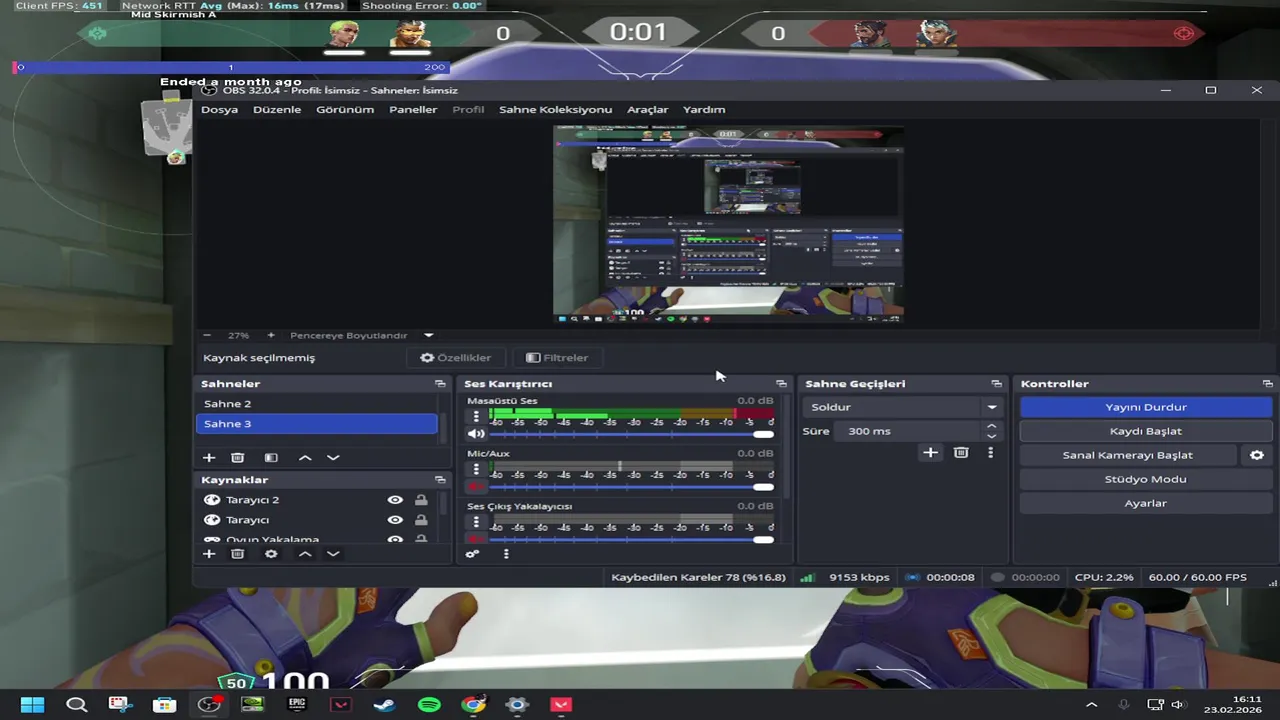Open source properties gear in Kaynaklar toolbar
Viewport: 1280px width, 720px height.
tap(271, 553)
